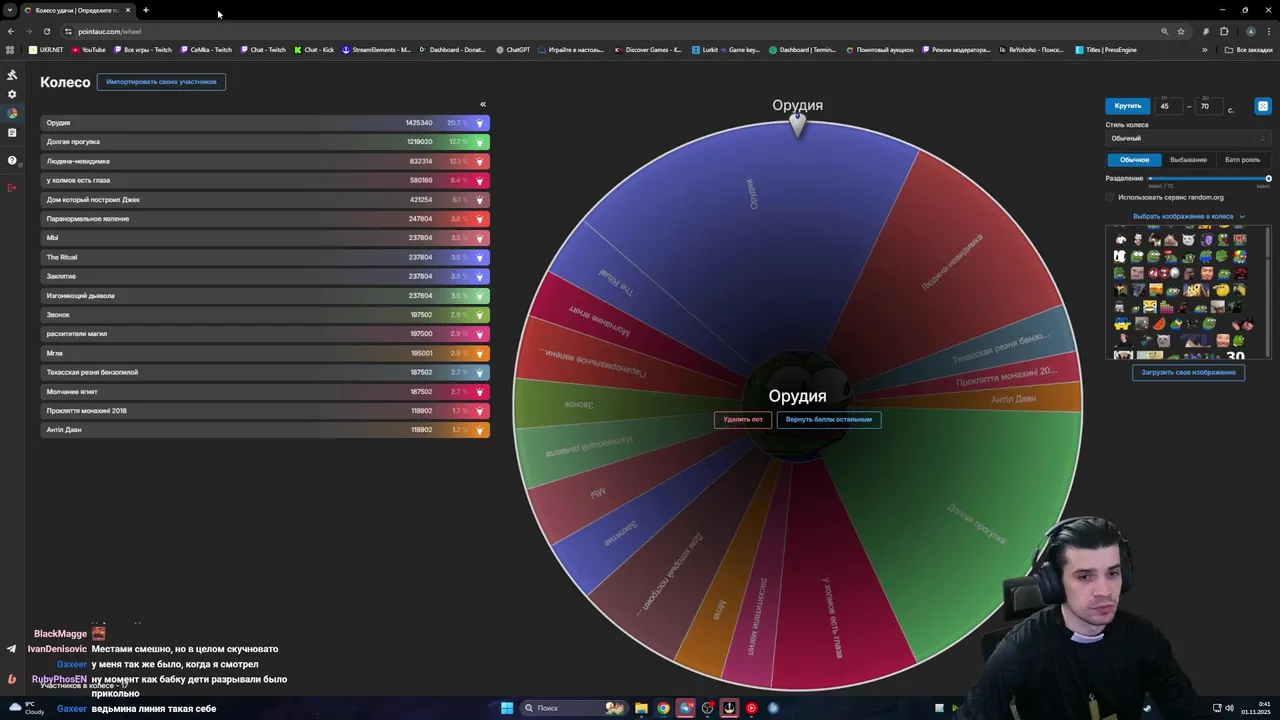Viewport: 1280px width, 720px height.
Task: Click the pin icon on Изгоняющий дьявола row
Action: pos(480,296)
